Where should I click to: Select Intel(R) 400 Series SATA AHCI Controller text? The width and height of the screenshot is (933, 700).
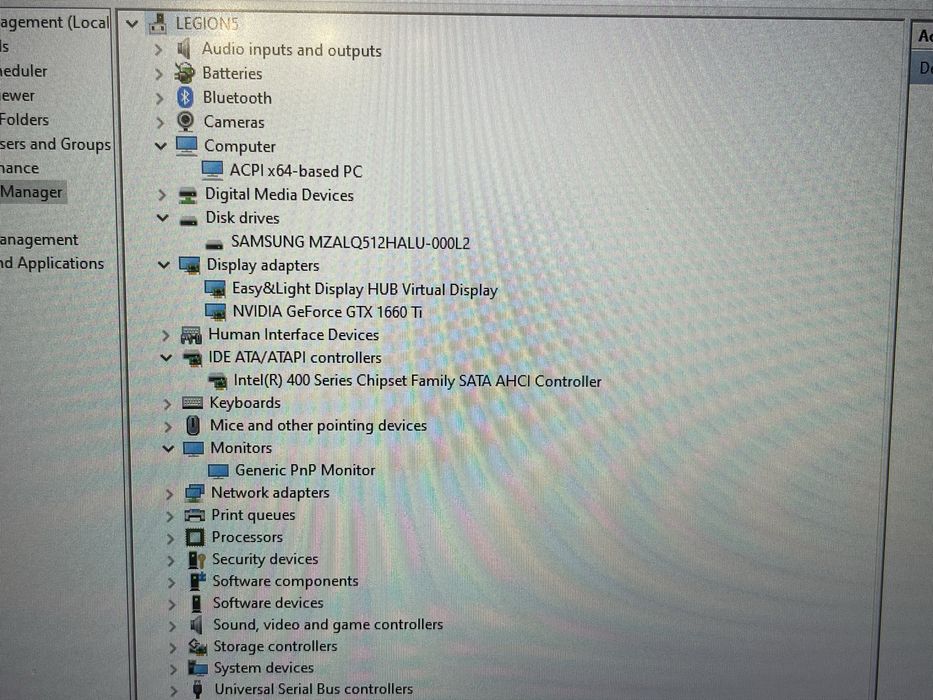click(418, 381)
